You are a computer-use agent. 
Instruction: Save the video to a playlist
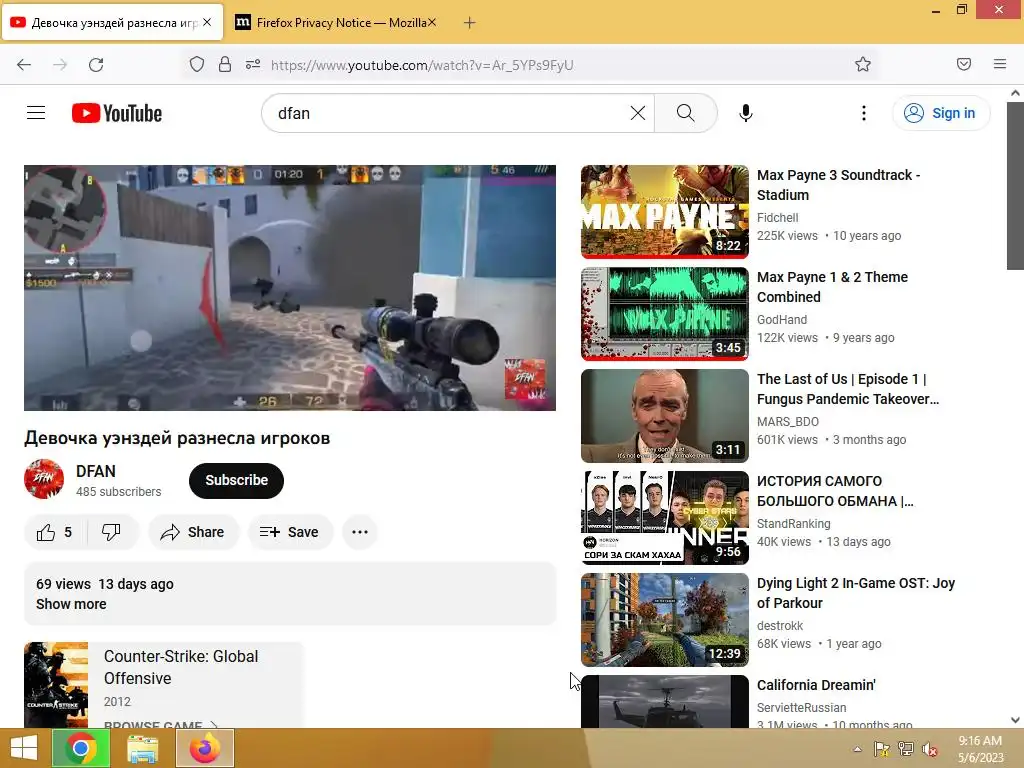click(290, 532)
